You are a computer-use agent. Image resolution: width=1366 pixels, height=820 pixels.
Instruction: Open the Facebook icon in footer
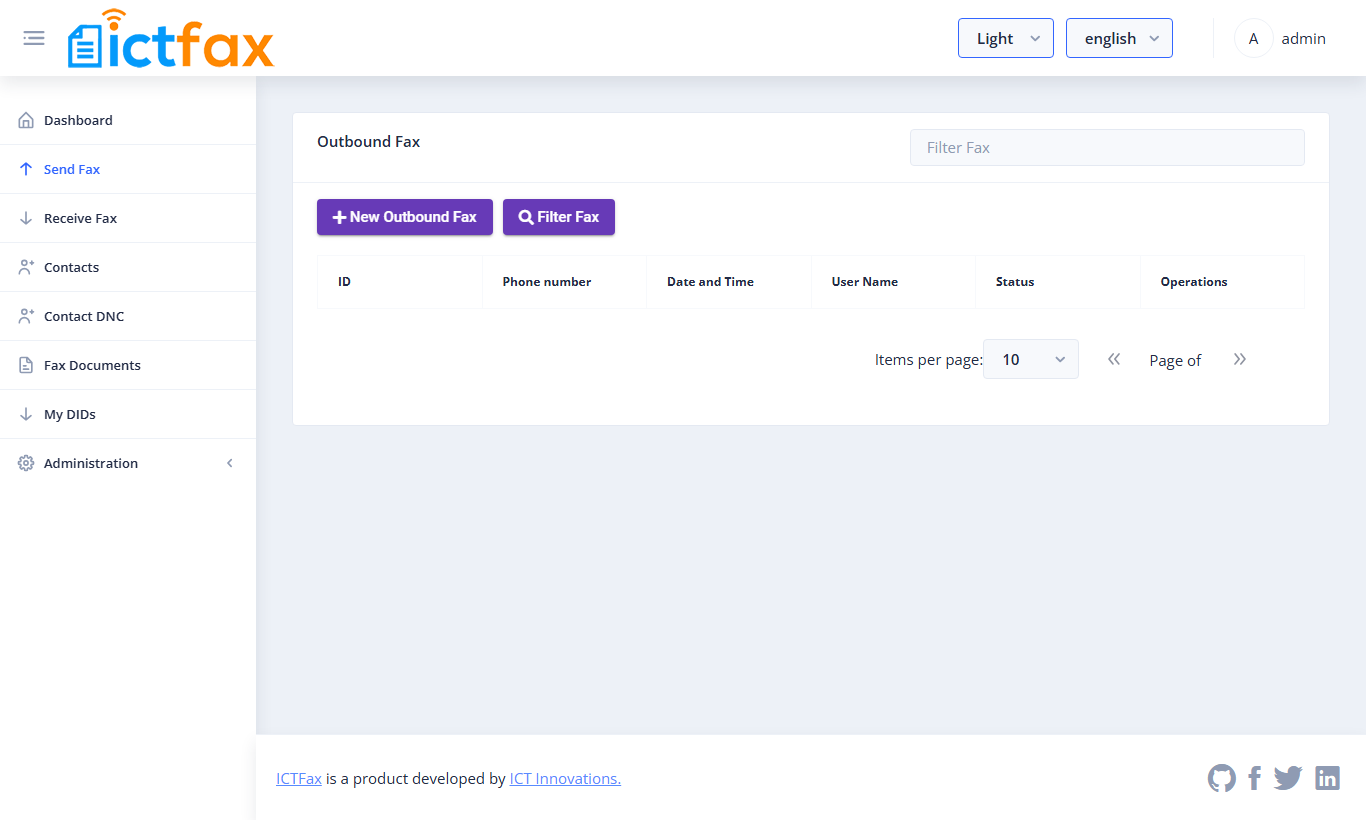tap(1255, 778)
